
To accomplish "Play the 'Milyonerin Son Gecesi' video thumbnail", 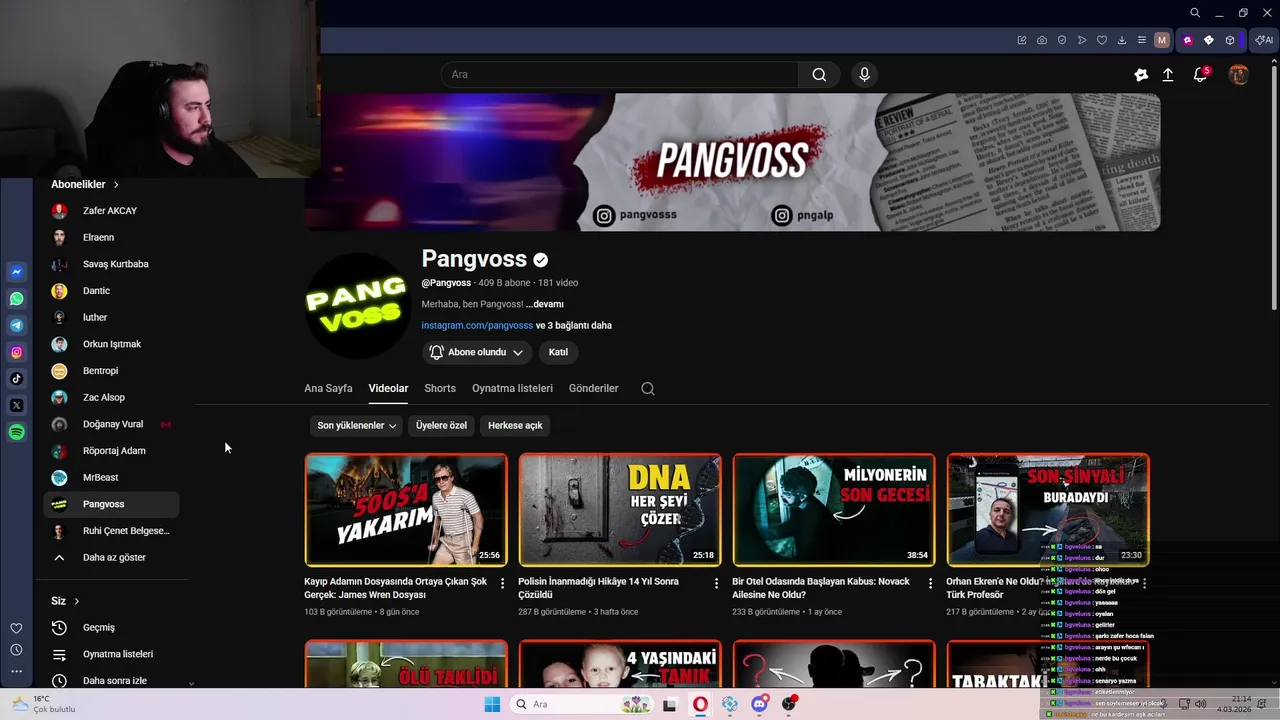I will (x=834, y=510).
